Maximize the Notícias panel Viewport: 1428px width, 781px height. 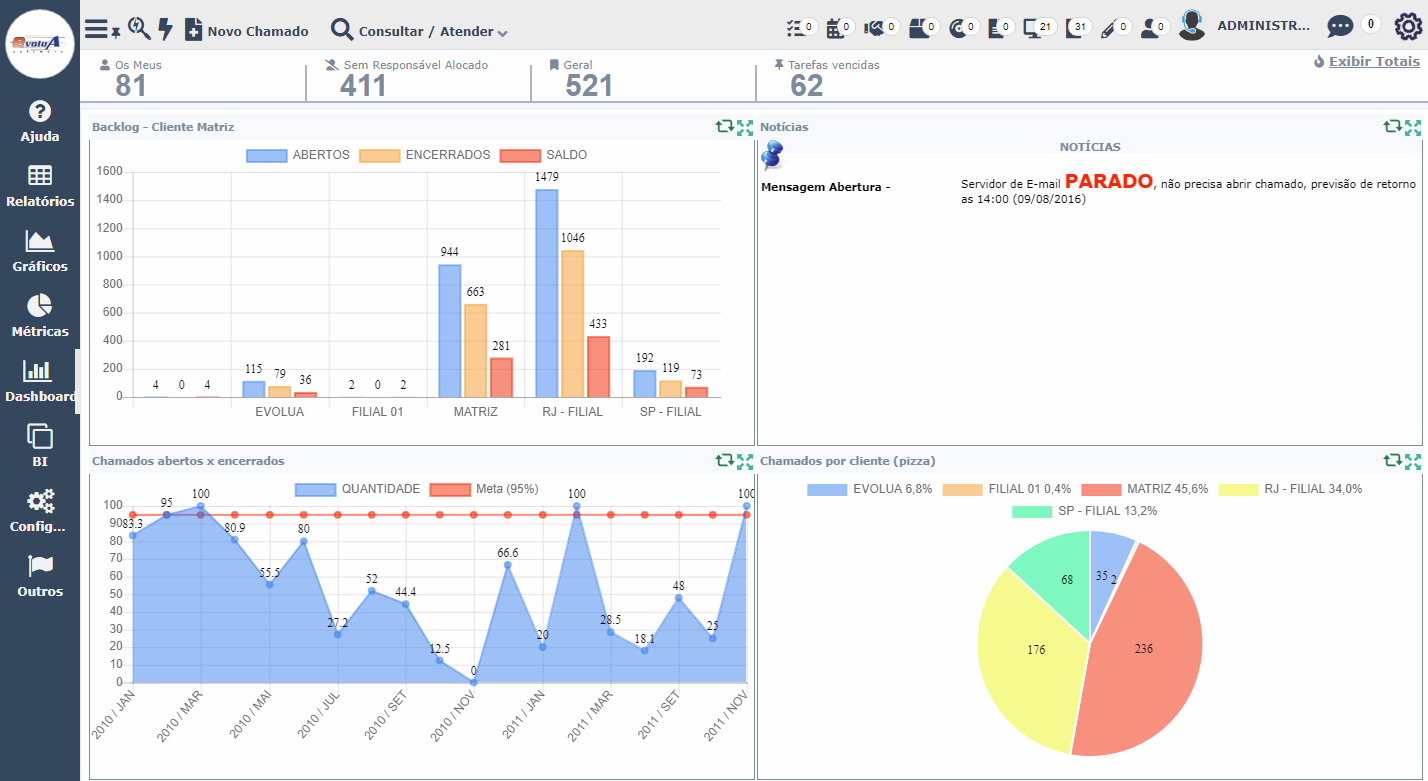coord(1412,127)
